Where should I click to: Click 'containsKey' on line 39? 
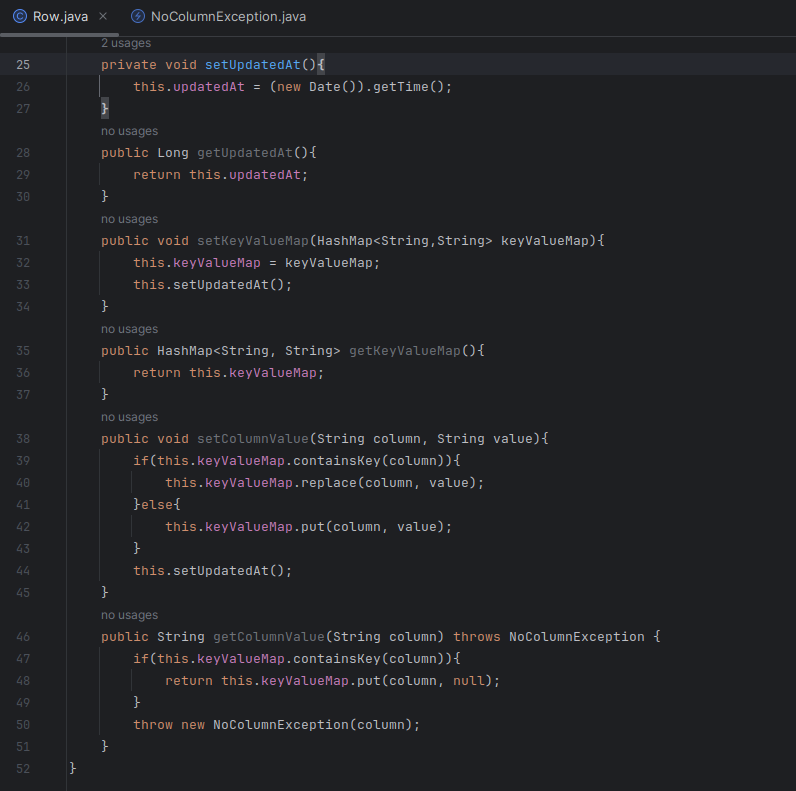(x=337, y=460)
